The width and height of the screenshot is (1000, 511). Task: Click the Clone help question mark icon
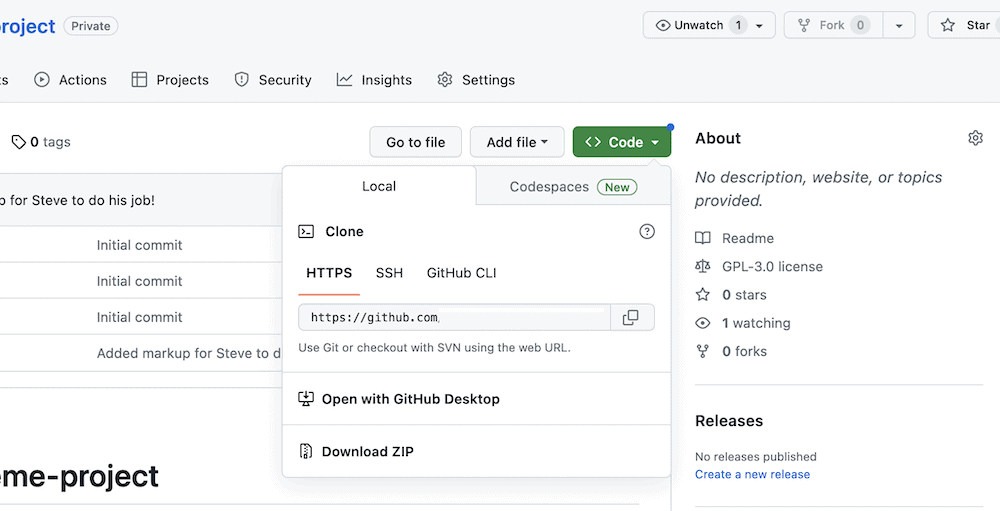click(x=647, y=231)
